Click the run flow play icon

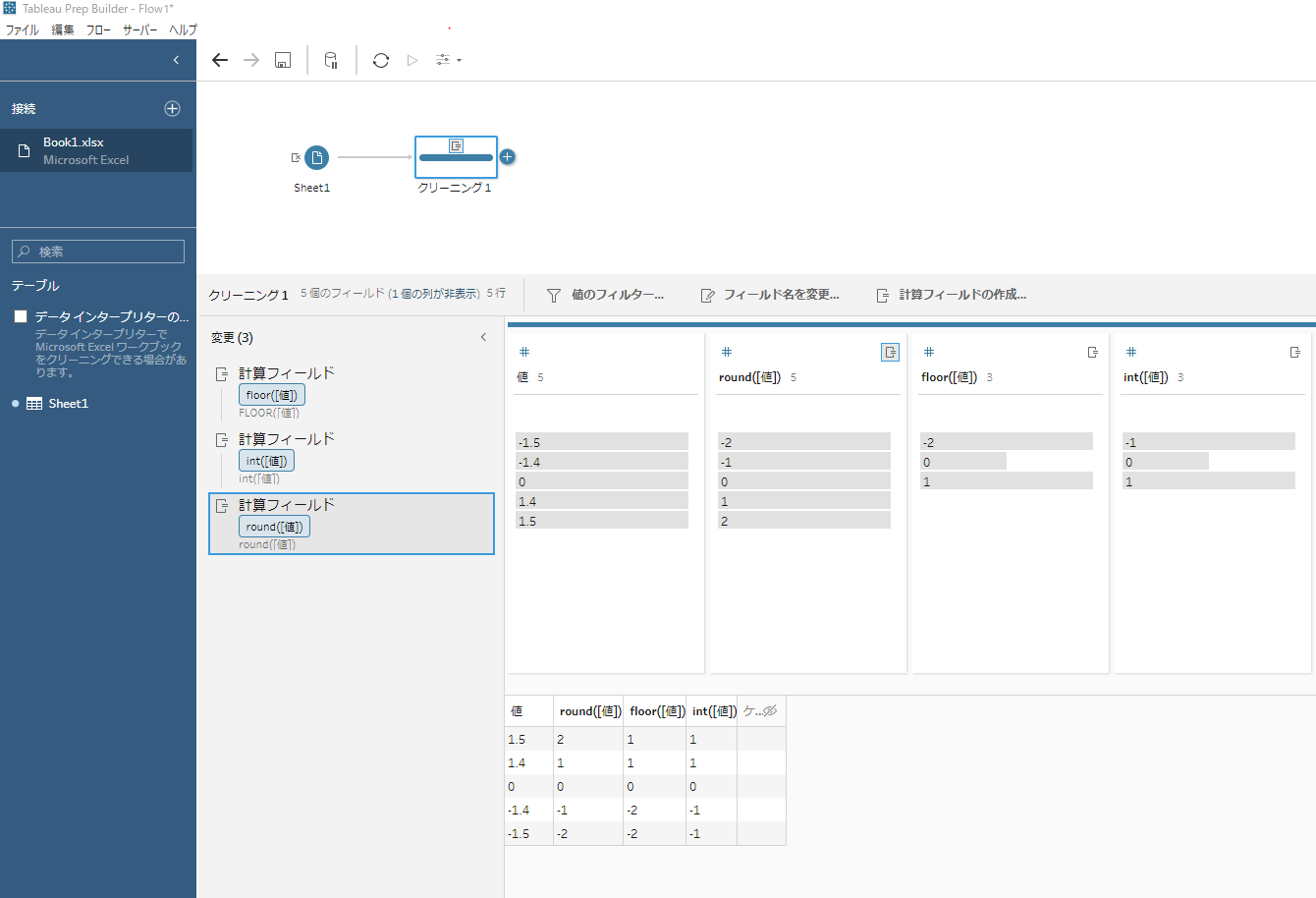pyautogui.click(x=412, y=60)
